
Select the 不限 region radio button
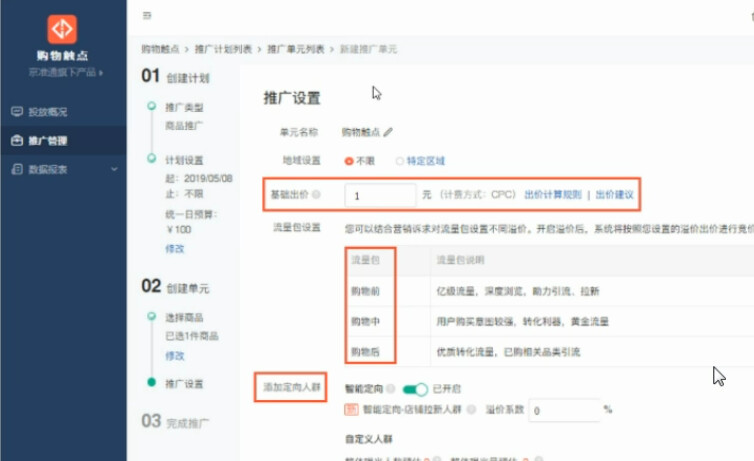349,161
